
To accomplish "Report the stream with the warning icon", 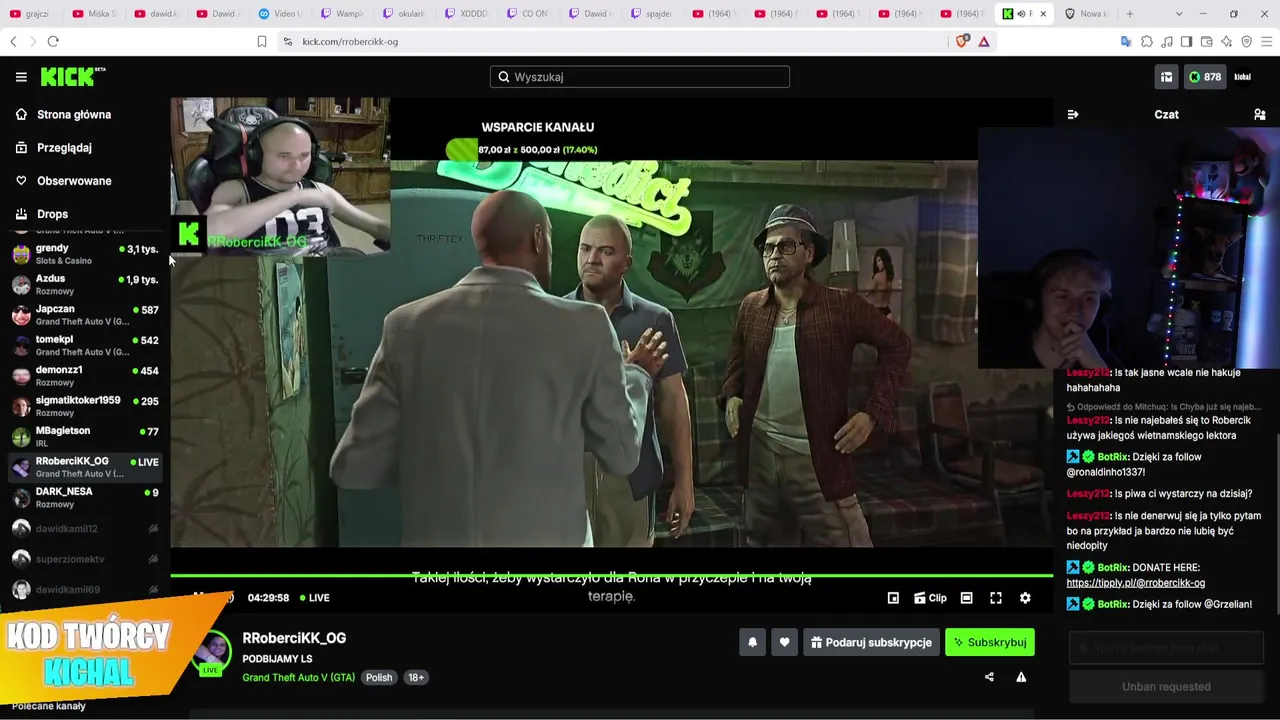I will tap(1021, 677).
